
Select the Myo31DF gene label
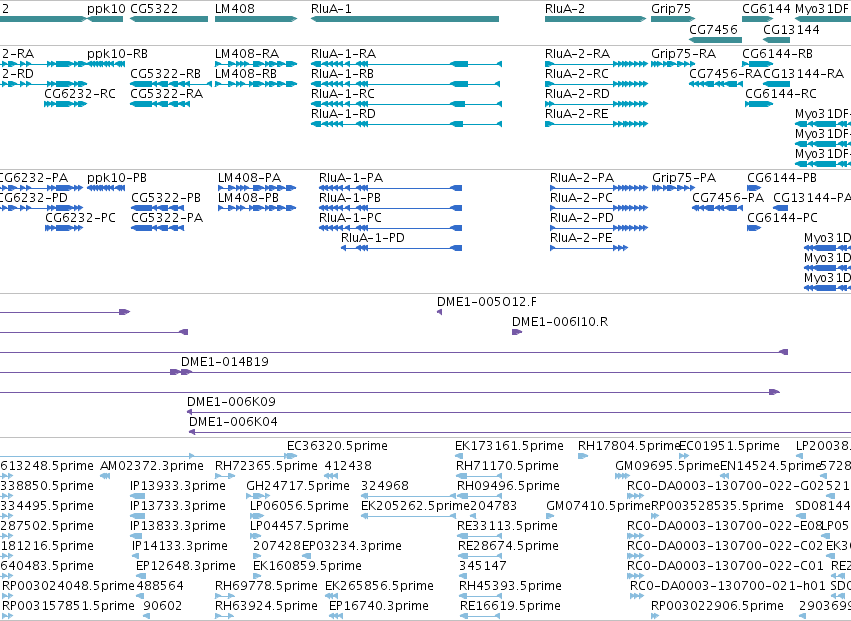point(821,9)
